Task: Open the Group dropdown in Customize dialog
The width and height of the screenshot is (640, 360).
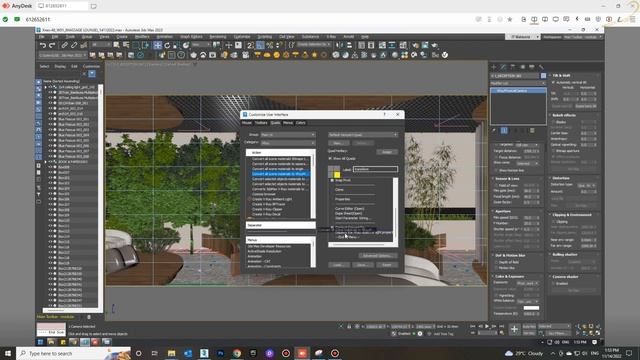Action: pyautogui.click(x=288, y=135)
